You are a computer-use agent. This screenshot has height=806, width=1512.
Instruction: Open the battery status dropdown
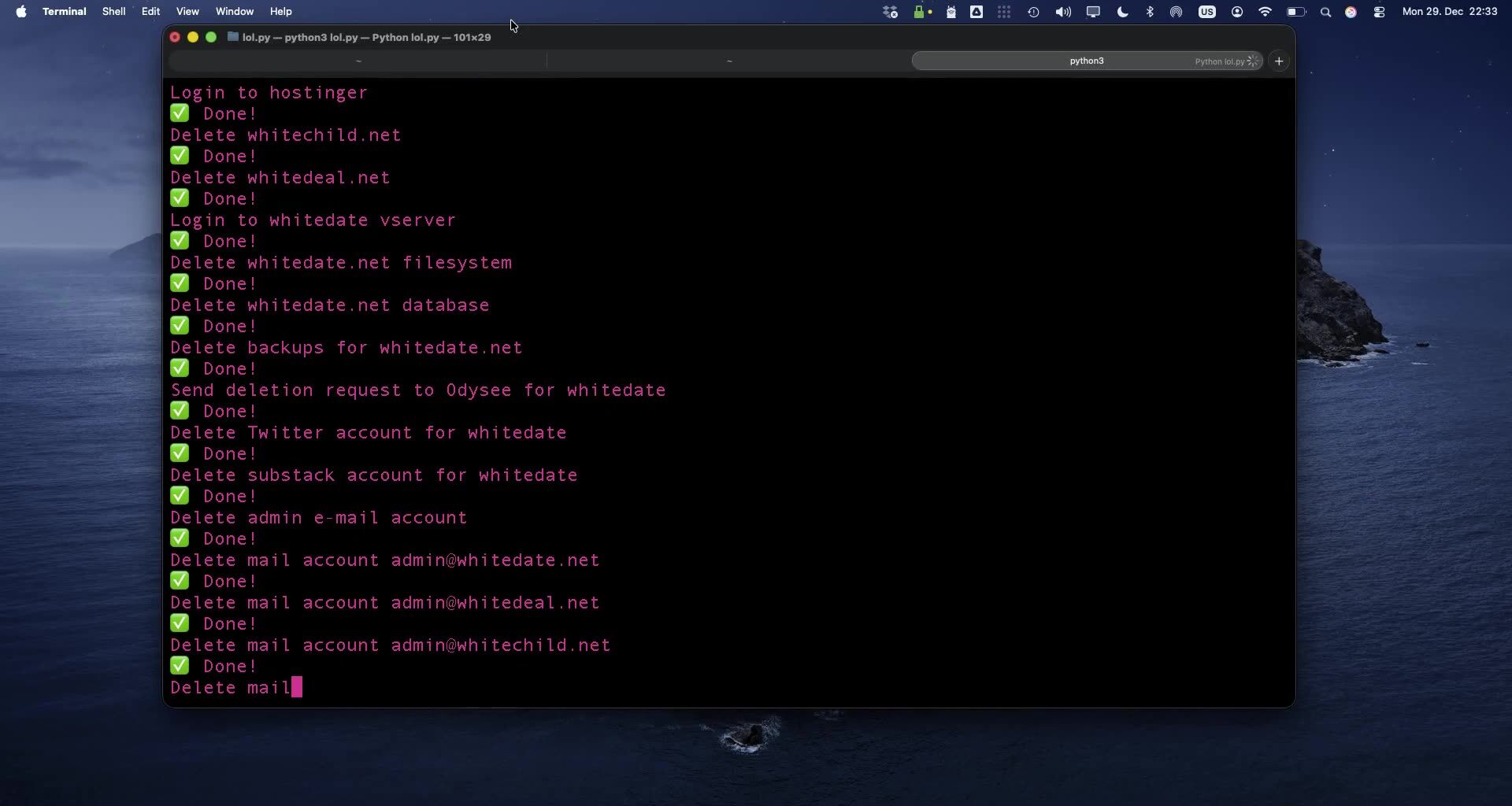click(1295, 12)
